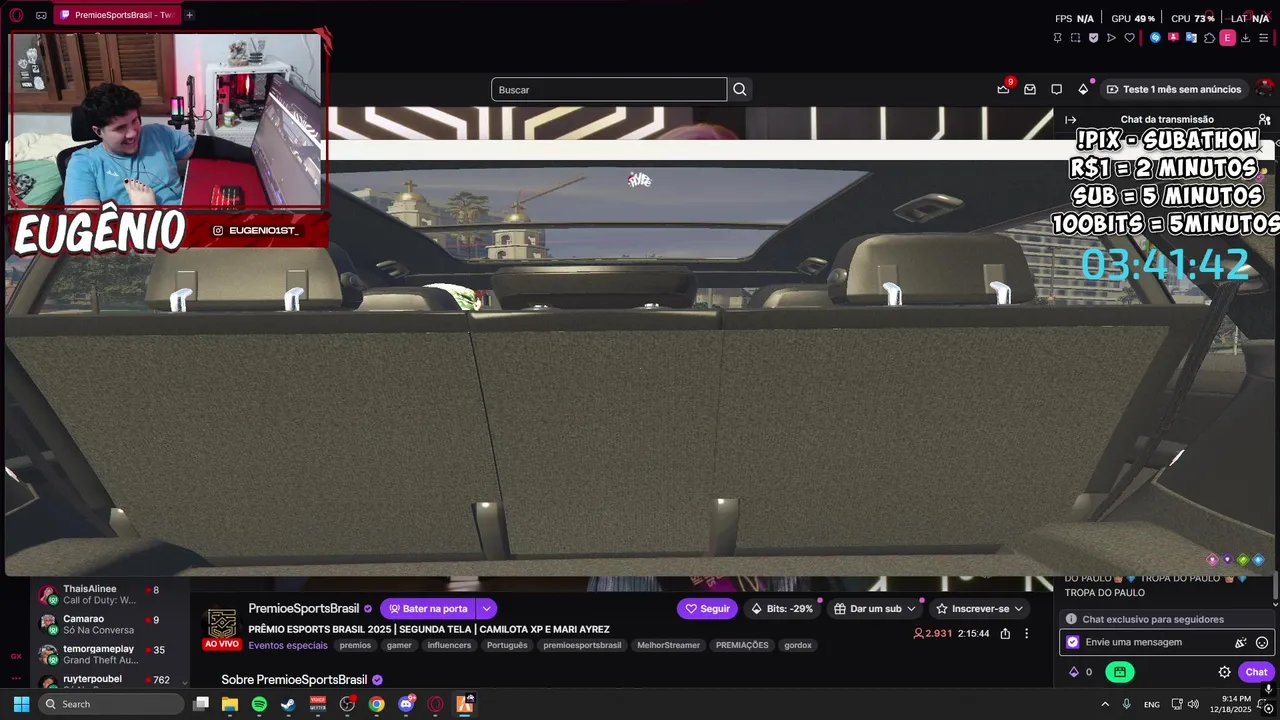Click the share stream icon

pos(1005,633)
